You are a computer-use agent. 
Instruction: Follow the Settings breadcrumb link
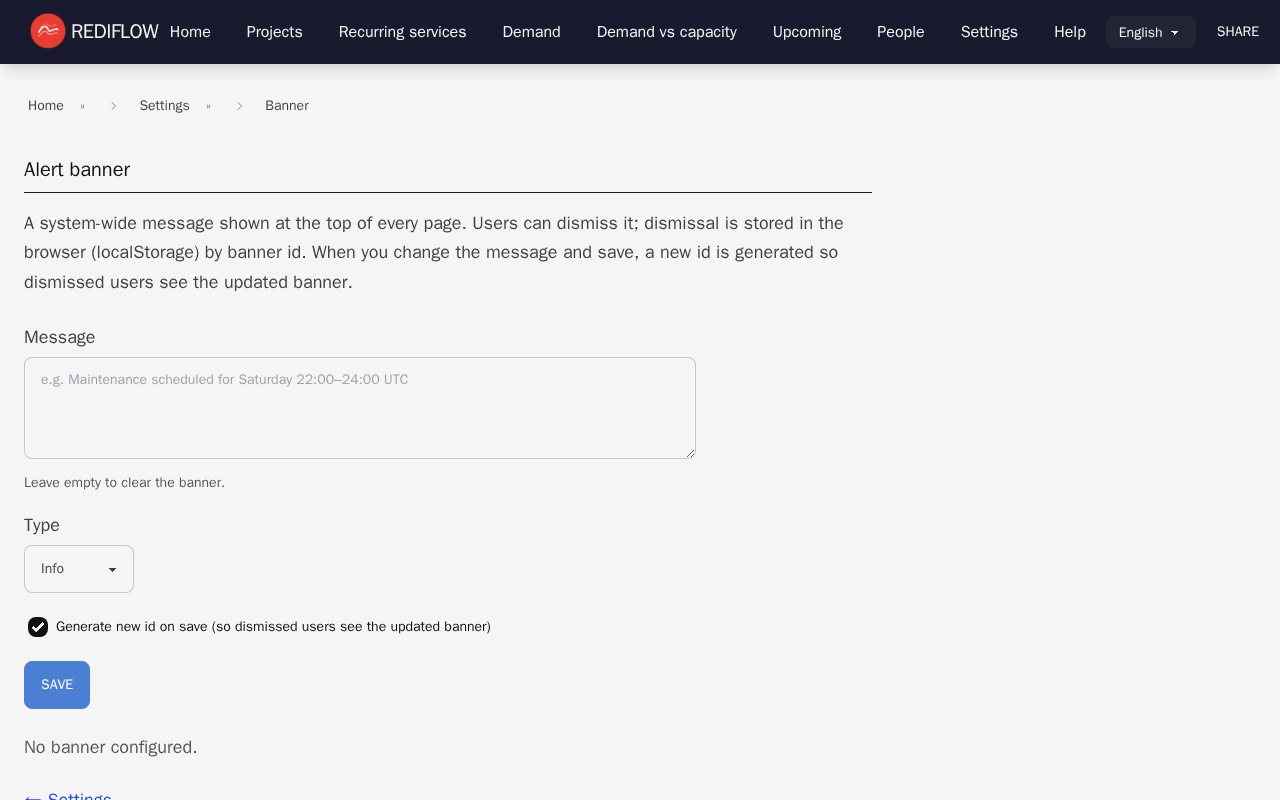164,105
